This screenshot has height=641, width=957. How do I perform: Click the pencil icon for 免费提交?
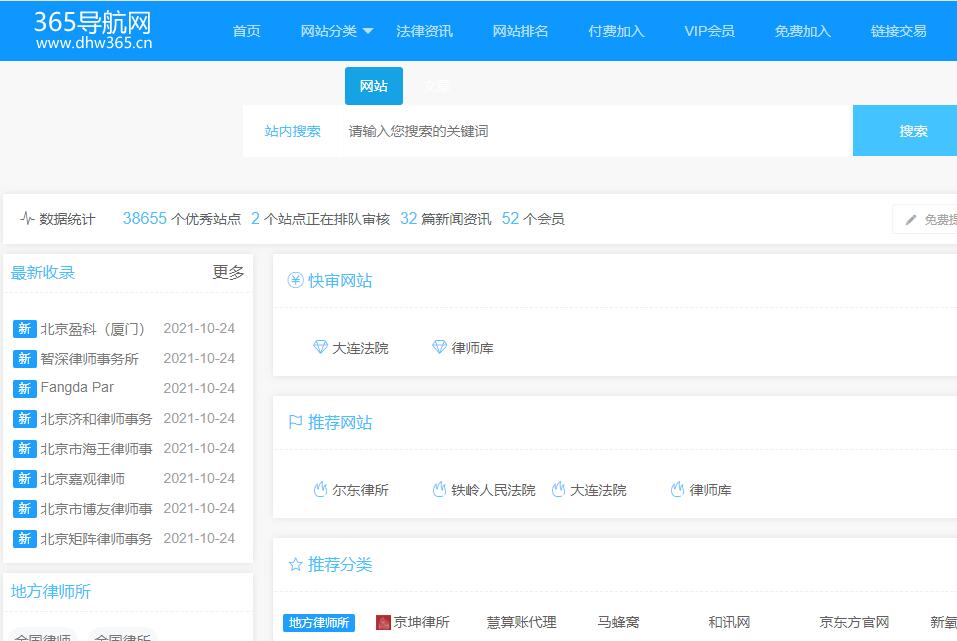click(911, 220)
